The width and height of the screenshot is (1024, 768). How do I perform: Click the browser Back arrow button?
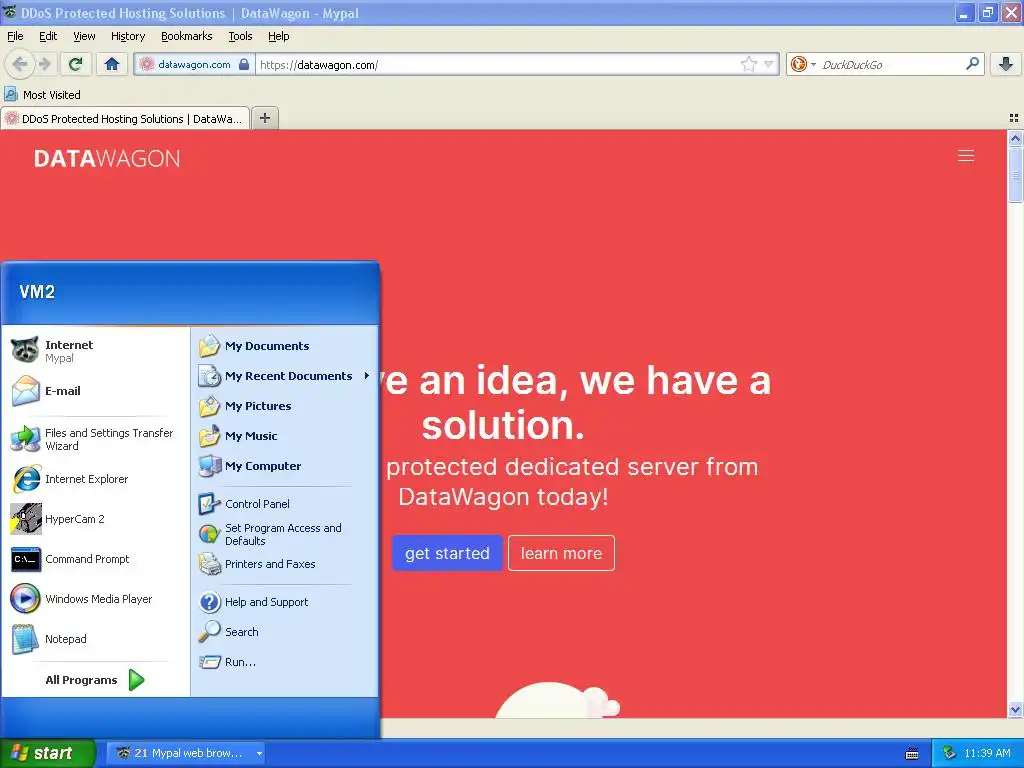point(20,64)
